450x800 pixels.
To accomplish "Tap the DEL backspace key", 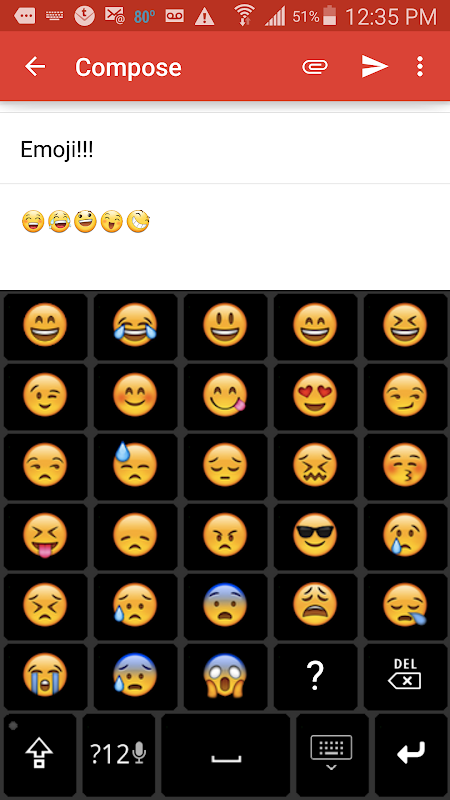I will [405, 676].
